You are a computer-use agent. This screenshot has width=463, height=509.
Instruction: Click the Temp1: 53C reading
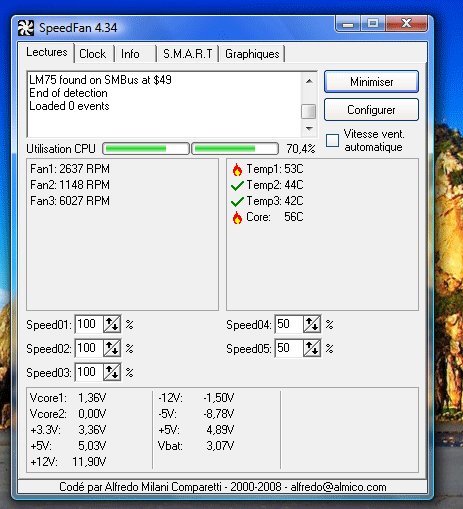275,169
